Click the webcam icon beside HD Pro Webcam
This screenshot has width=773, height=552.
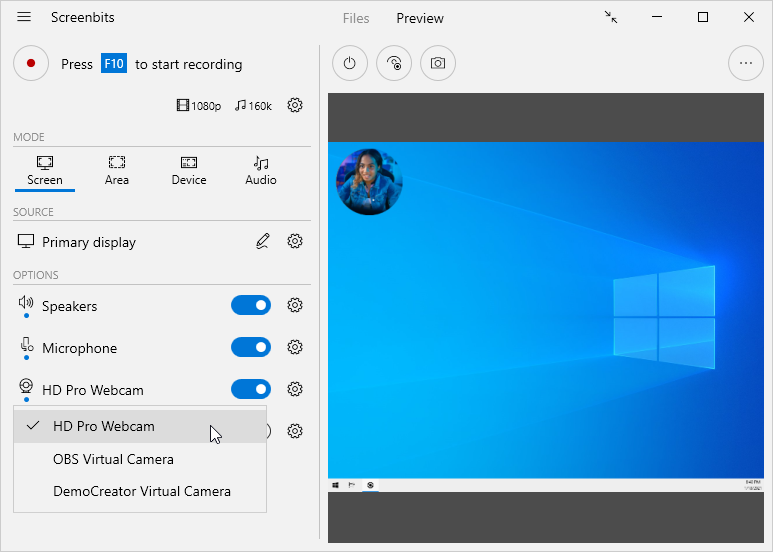(26, 386)
